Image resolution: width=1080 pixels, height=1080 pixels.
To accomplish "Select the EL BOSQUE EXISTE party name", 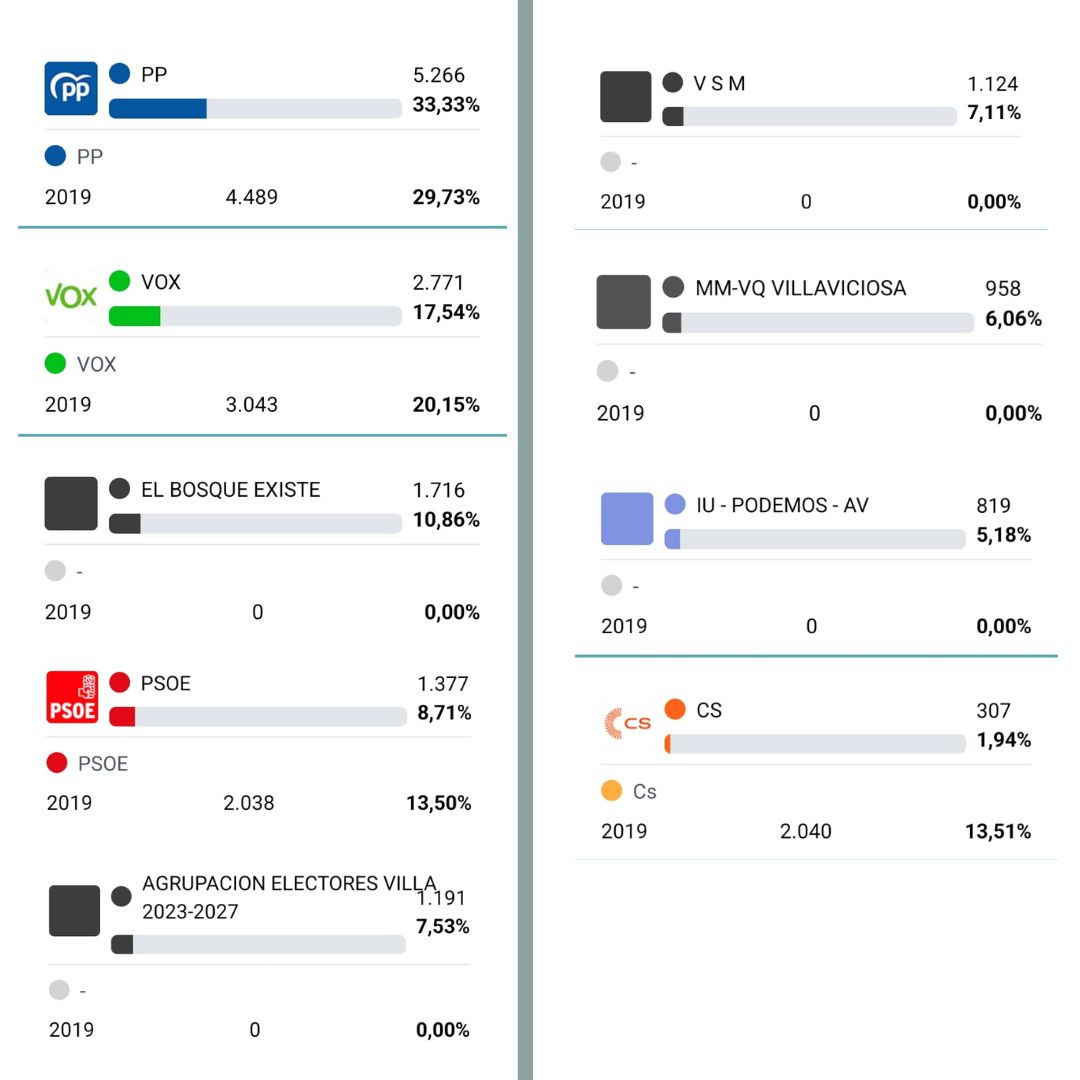I will [x=230, y=489].
